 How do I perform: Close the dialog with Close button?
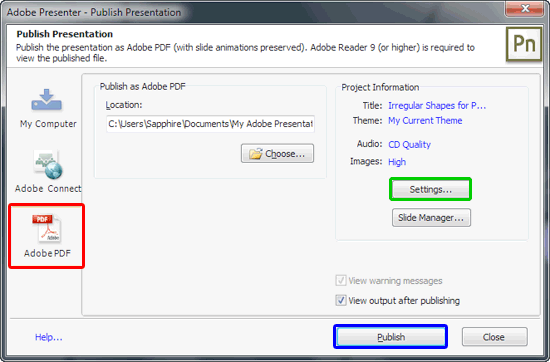pyautogui.click(x=494, y=337)
